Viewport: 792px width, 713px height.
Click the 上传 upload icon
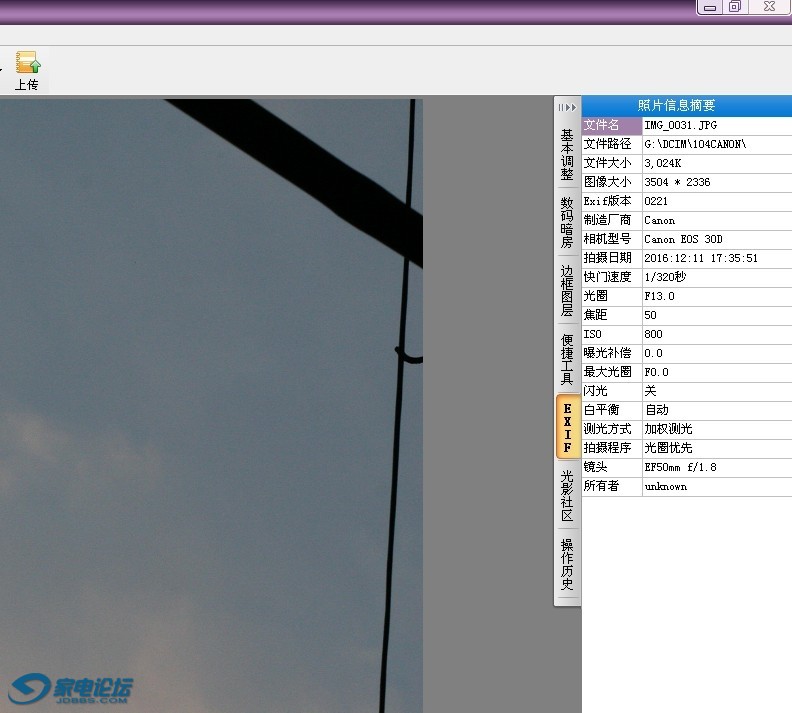pos(27,70)
